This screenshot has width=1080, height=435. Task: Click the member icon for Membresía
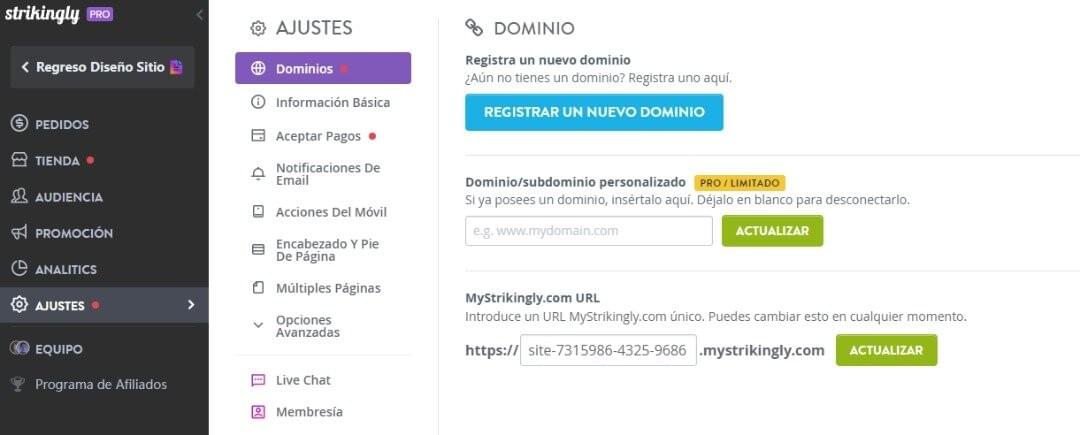[258, 412]
